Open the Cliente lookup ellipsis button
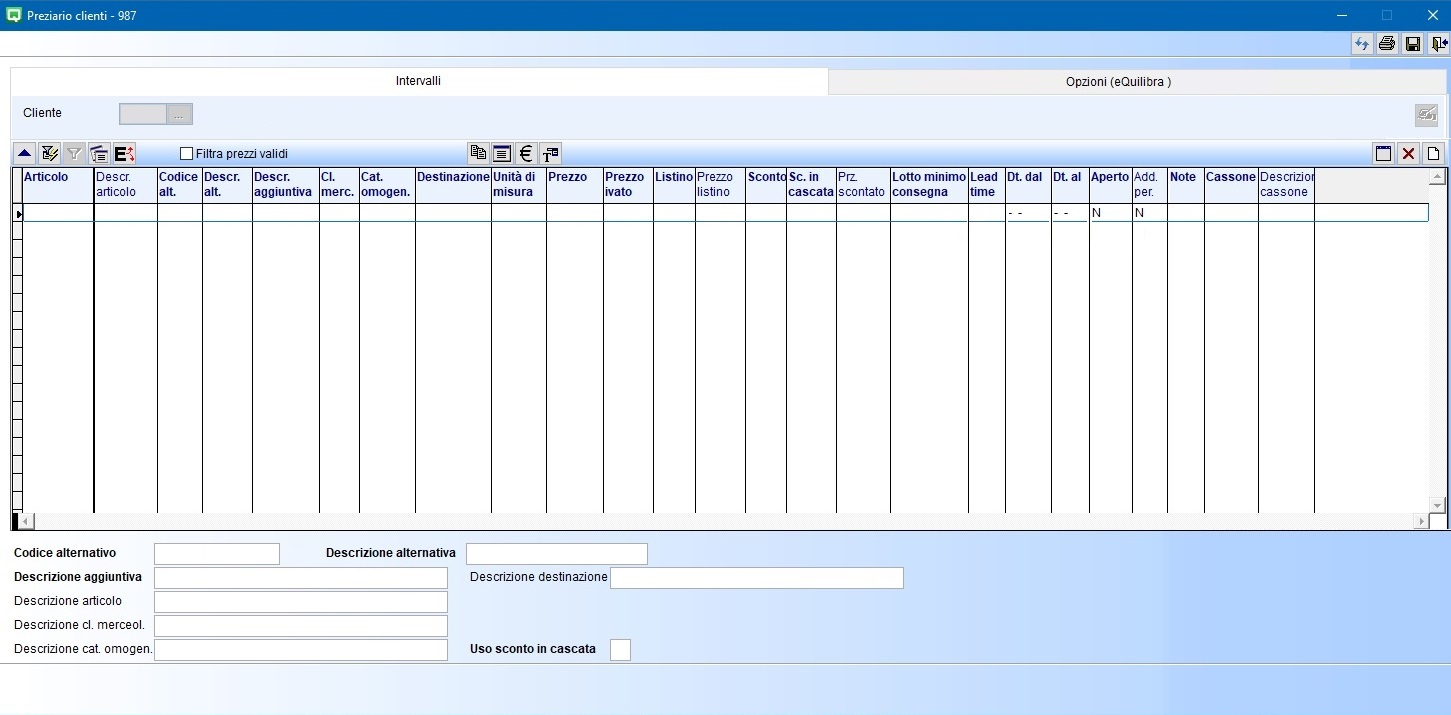 click(179, 114)
